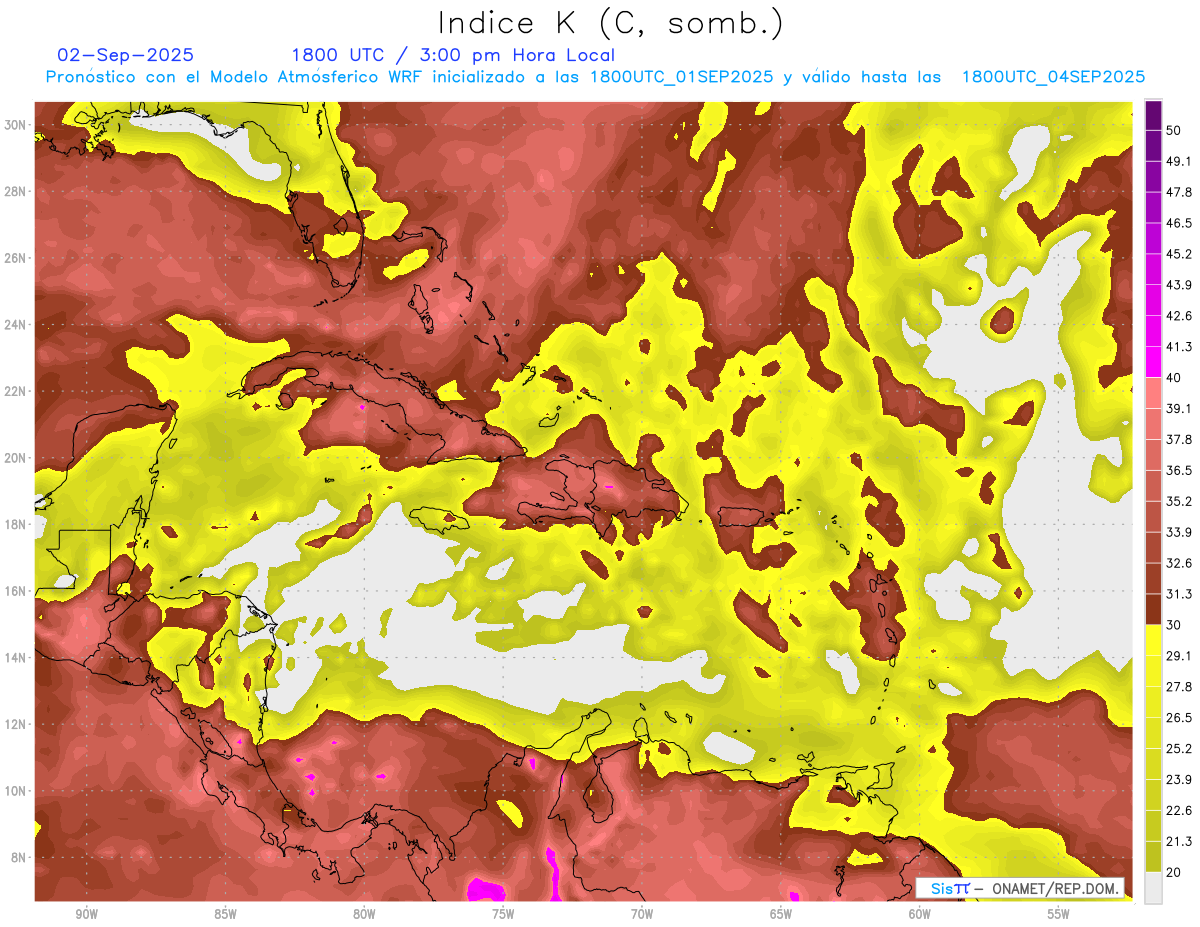Click the colorbar value 26.5
Viewport: 1200px width, 927px height.
[1178, 718]
